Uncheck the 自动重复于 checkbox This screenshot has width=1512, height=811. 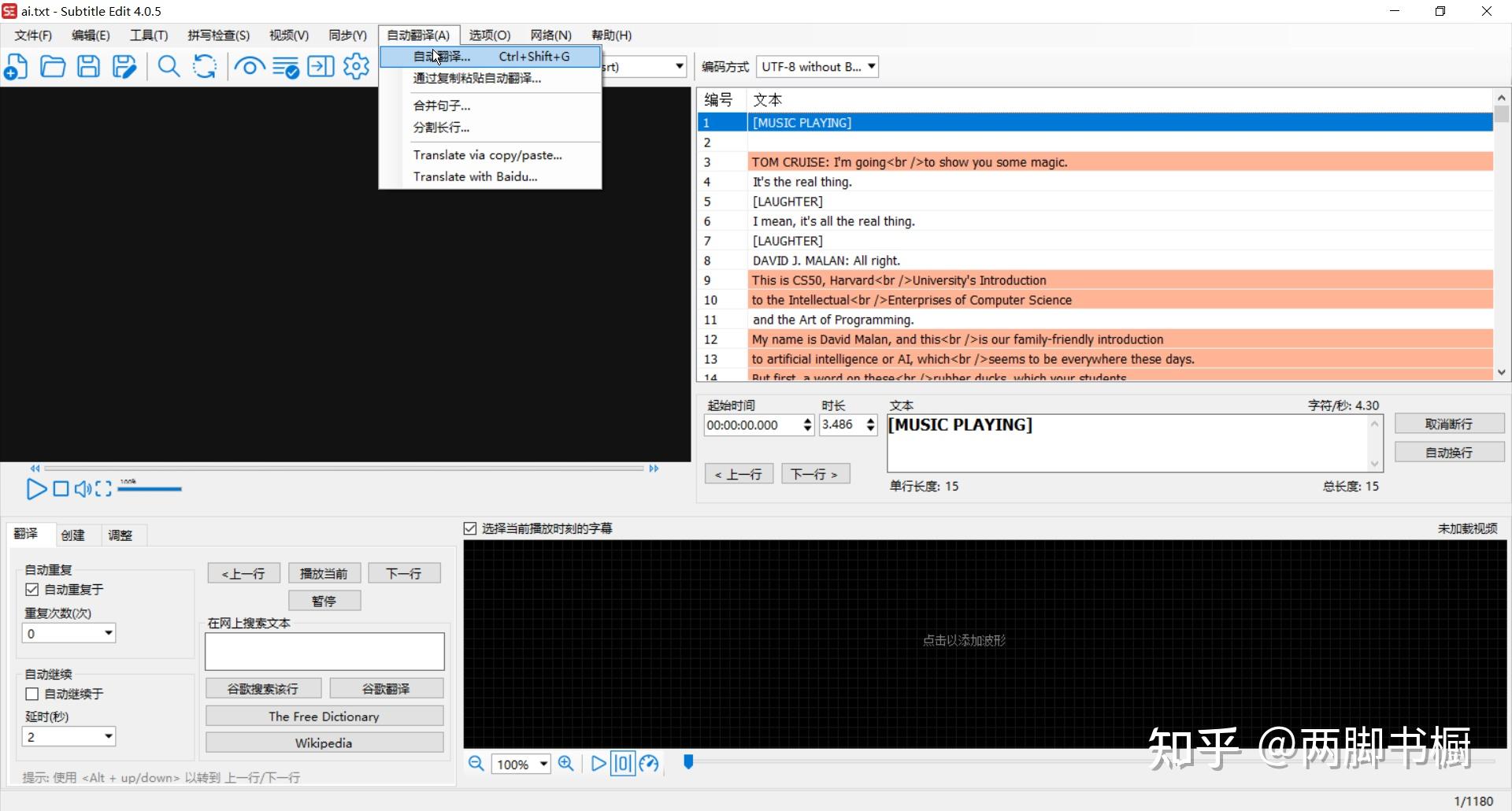click(32, 589)
